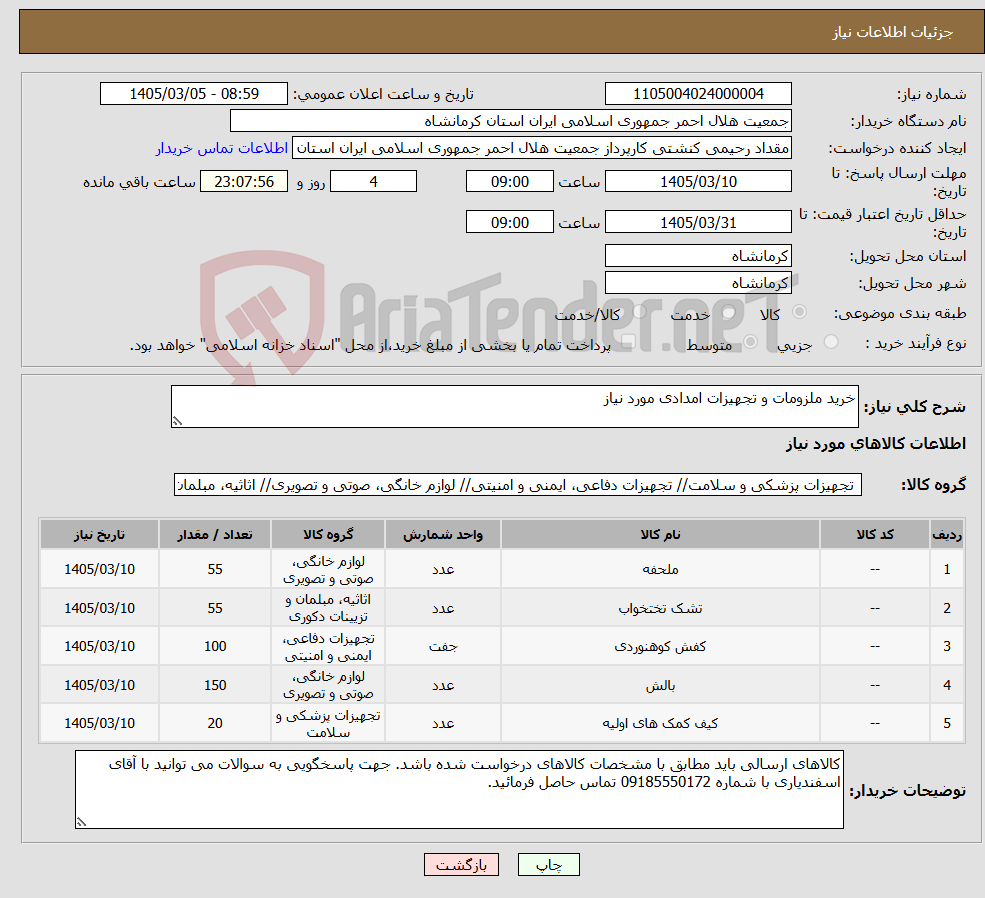Grab the buyer notes resize handle
Image resolution: width=985 pixels, height=898 pixels.
(x=81, y=822)
